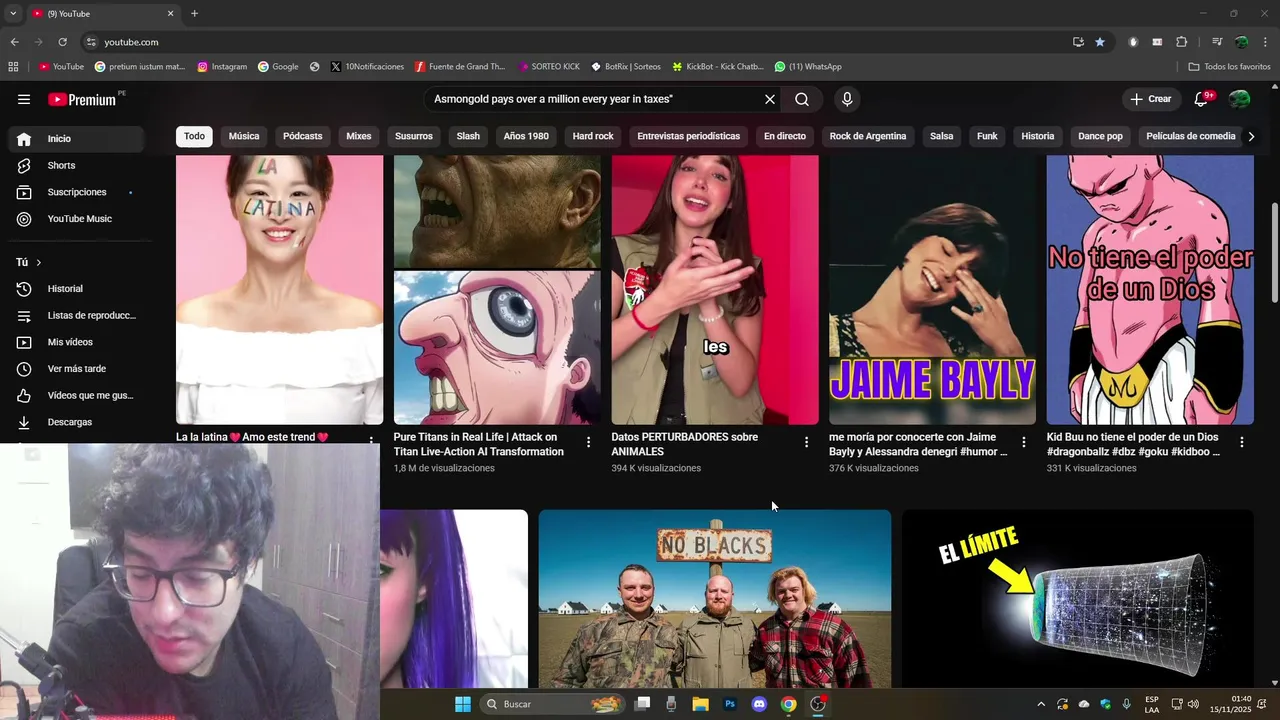Open Listas de reproducción in sidebar
This screenshot has width=1280, height=720.
click(76, 315)
